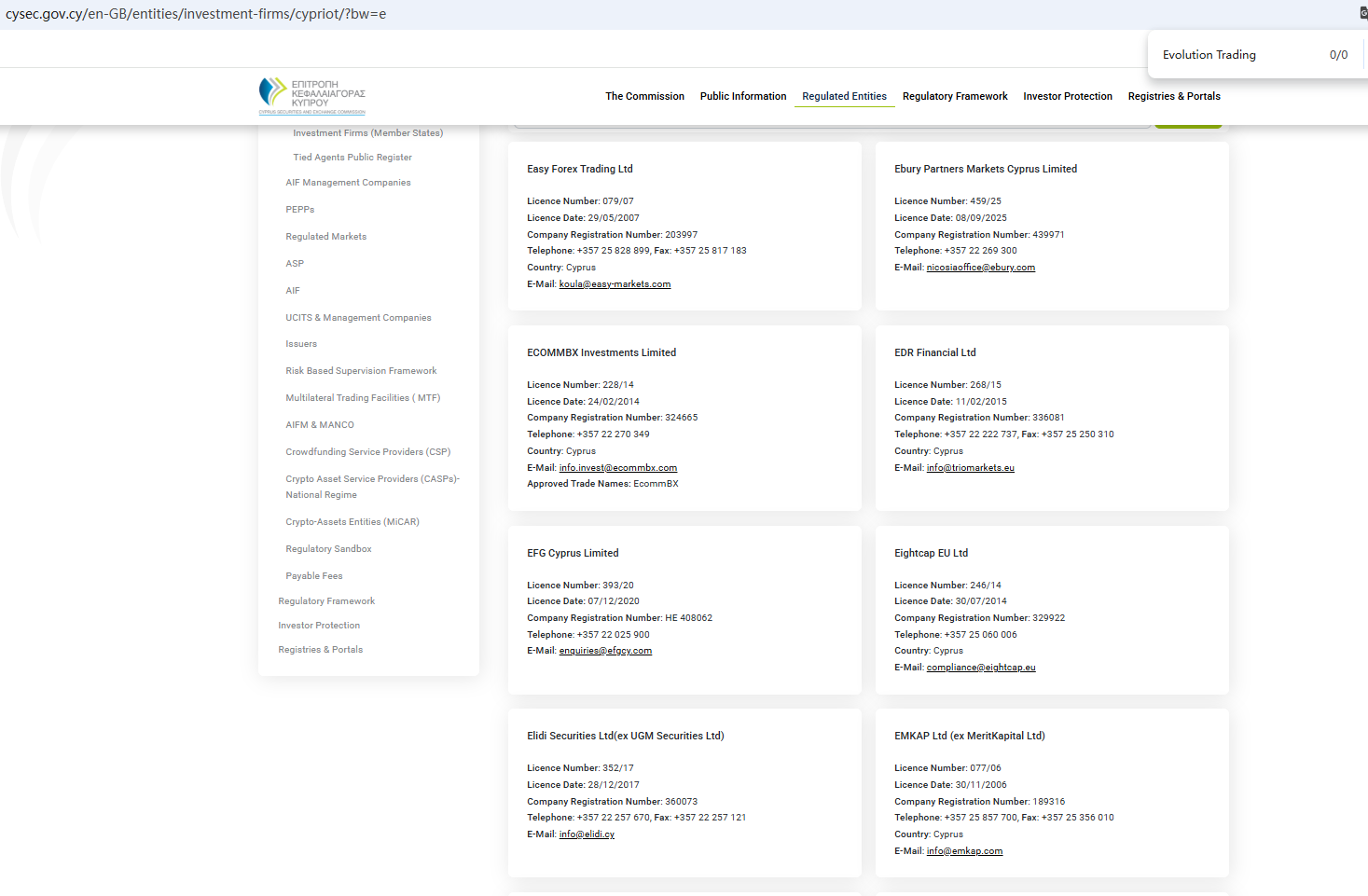Open Registries & Portals in the top navigation
The image size is (1368, 896).
point(1173,96)
